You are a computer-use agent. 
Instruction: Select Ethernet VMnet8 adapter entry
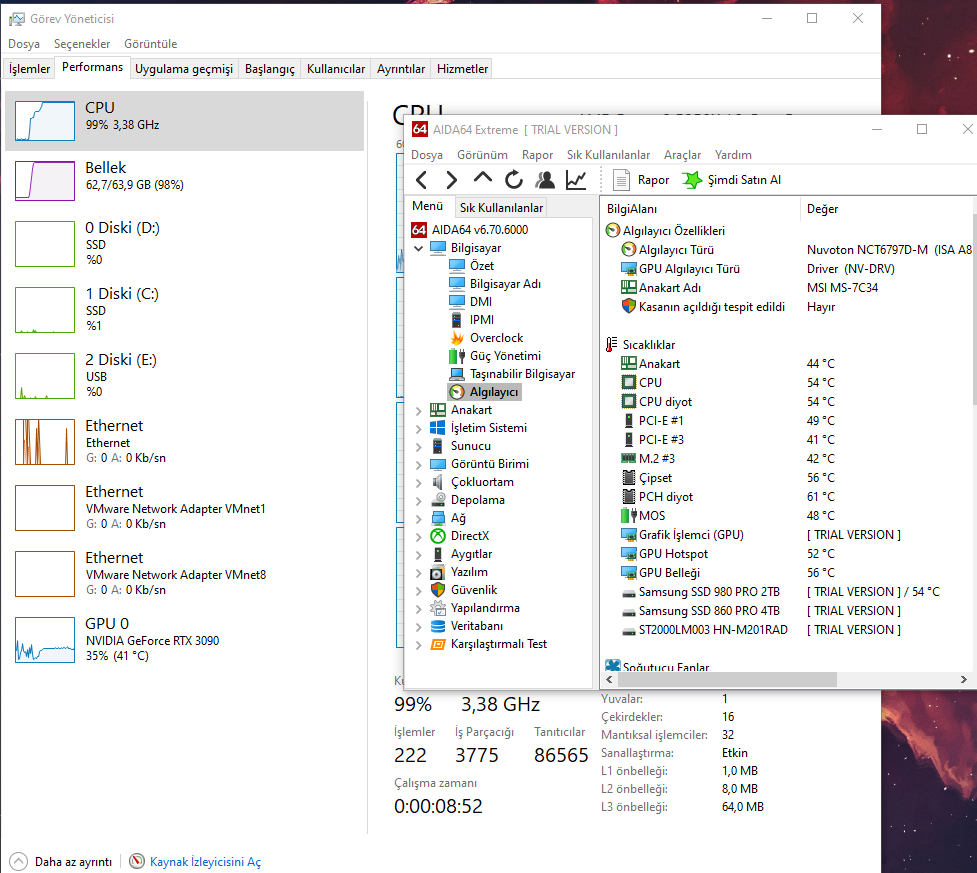pos(184,573)
